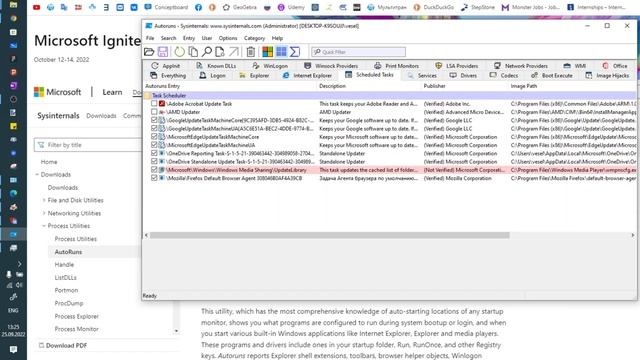Expand Networking Utilities in sidebar
Image resolution: width=640 pixels, height=360 pixels.
44,213
